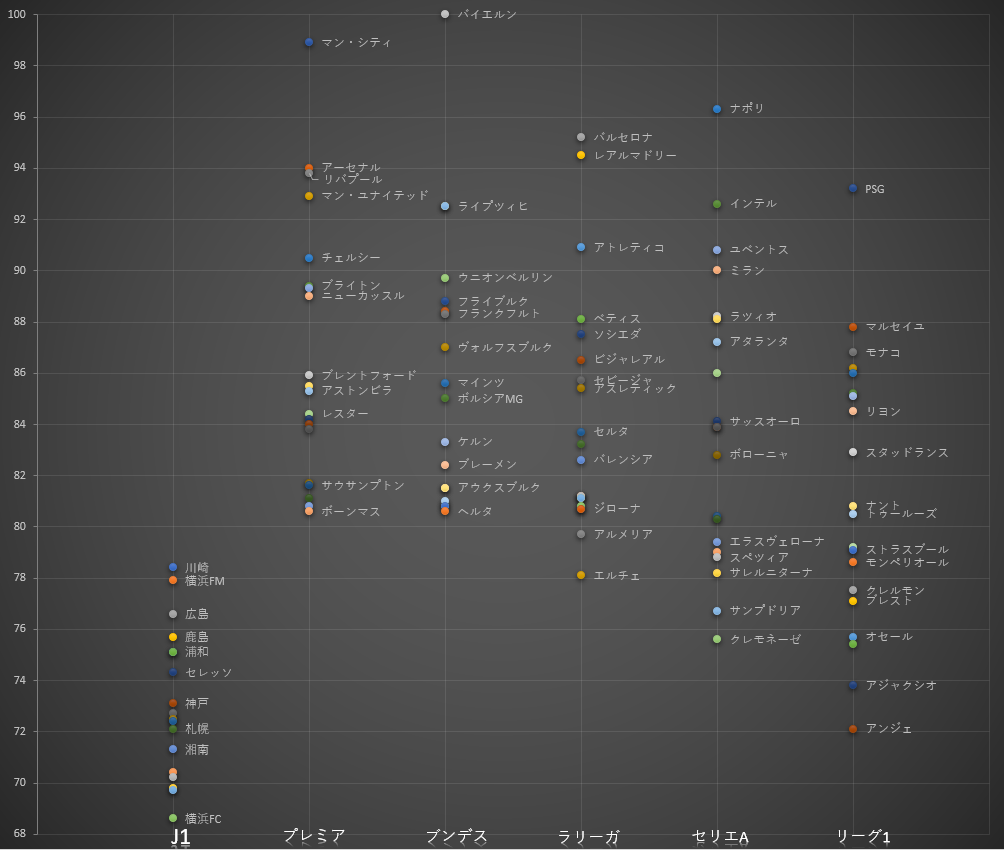Select the ヴォルフスブルク label

505,347
